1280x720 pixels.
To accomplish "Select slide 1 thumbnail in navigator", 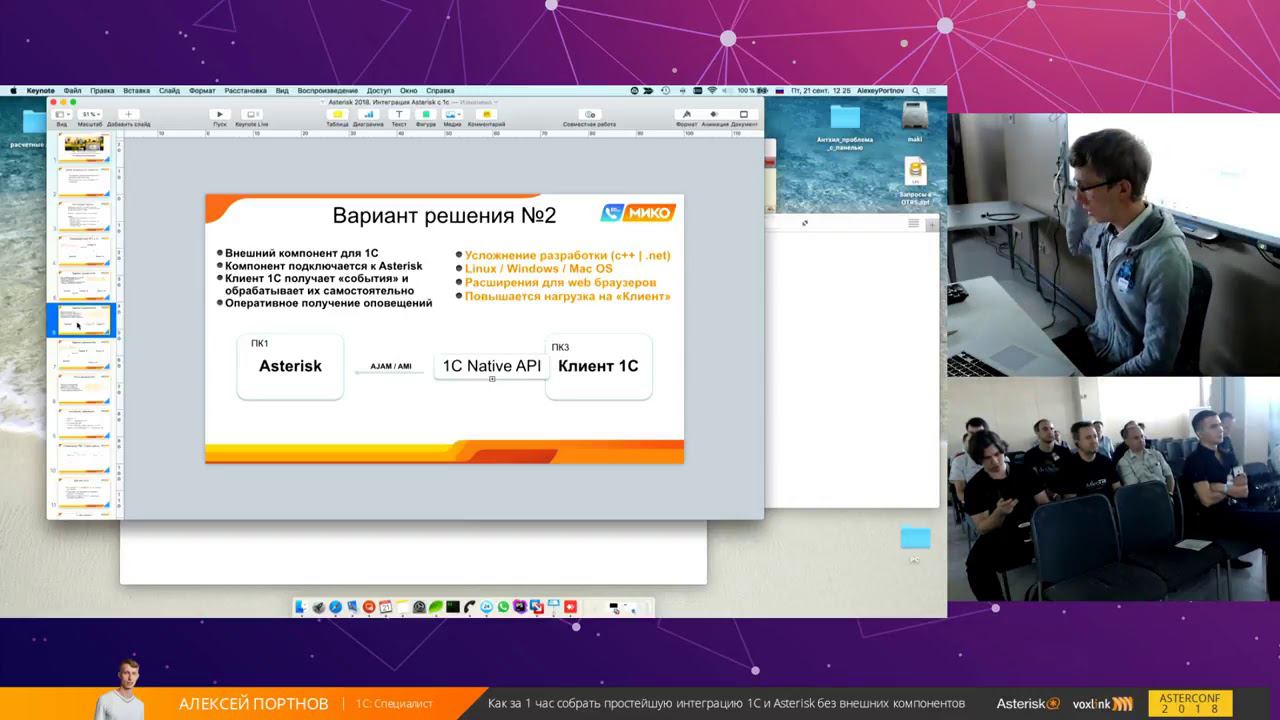I will 84,147.
